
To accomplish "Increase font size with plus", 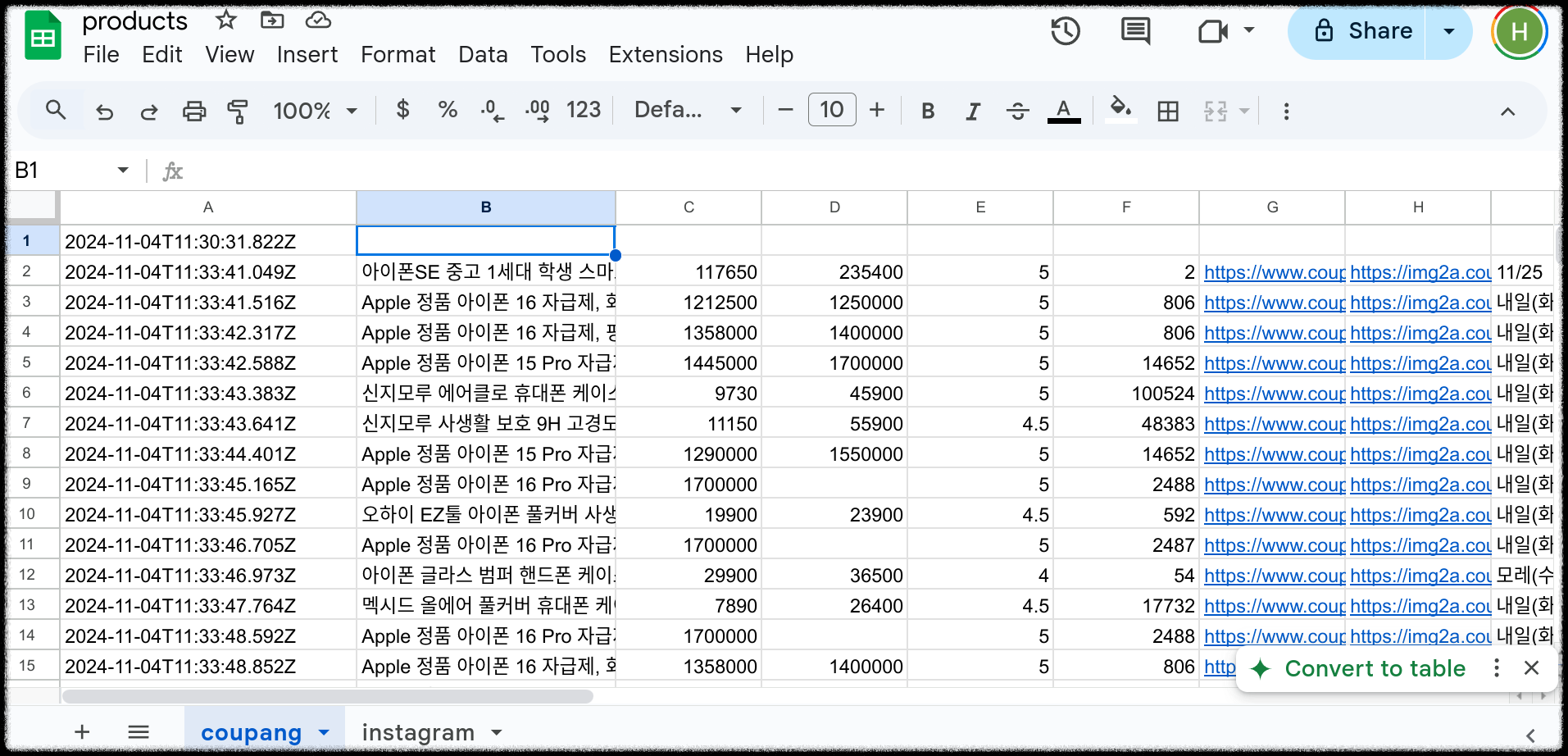I will click(877, 110).
